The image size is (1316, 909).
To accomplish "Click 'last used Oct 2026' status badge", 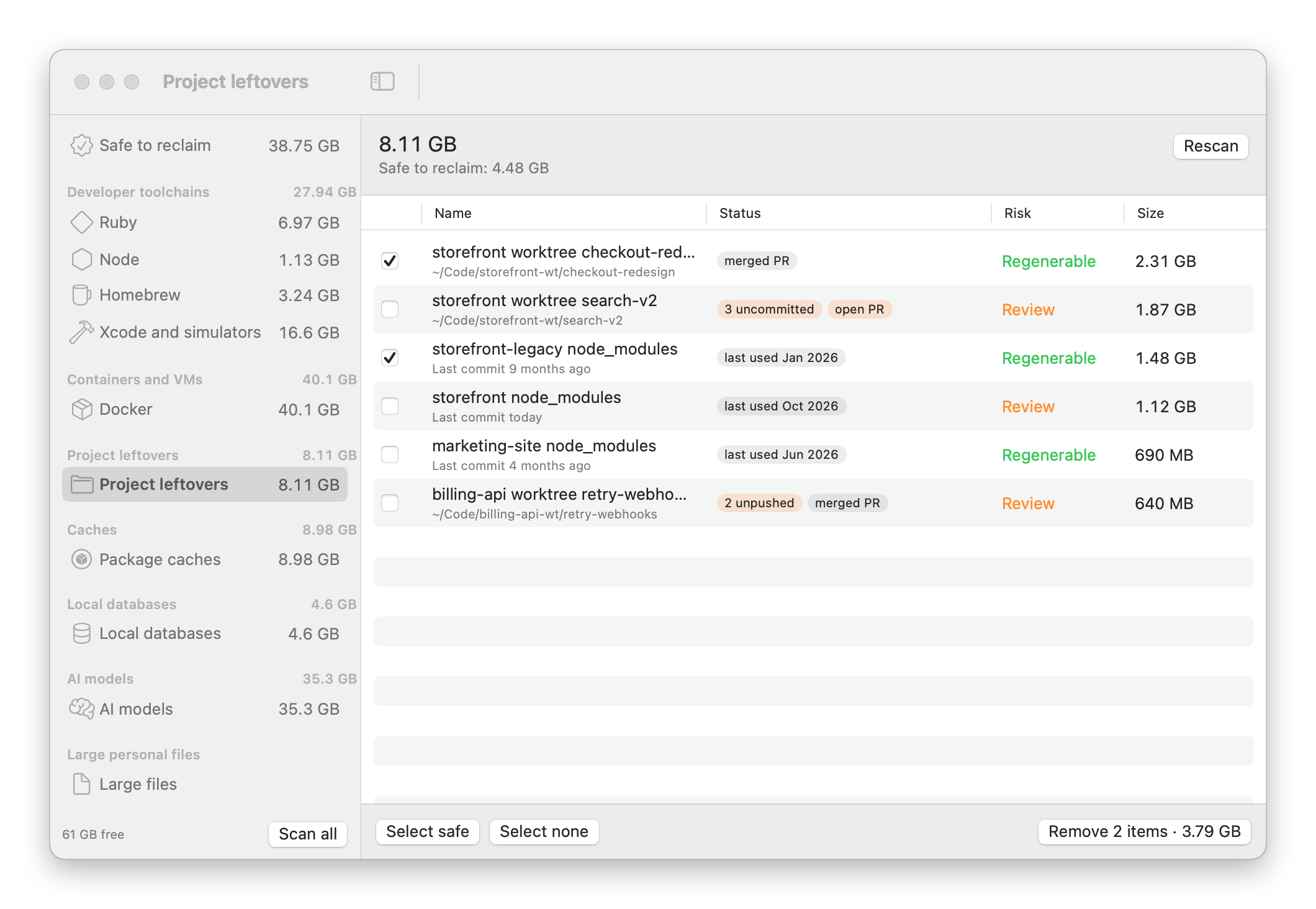I will (x=781, y=406).
